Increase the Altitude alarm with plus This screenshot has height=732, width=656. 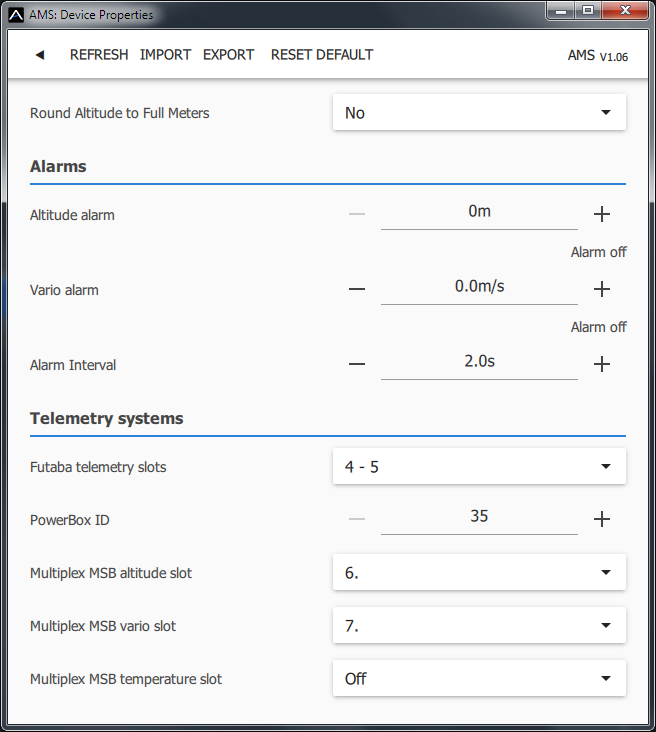point(601,214)
